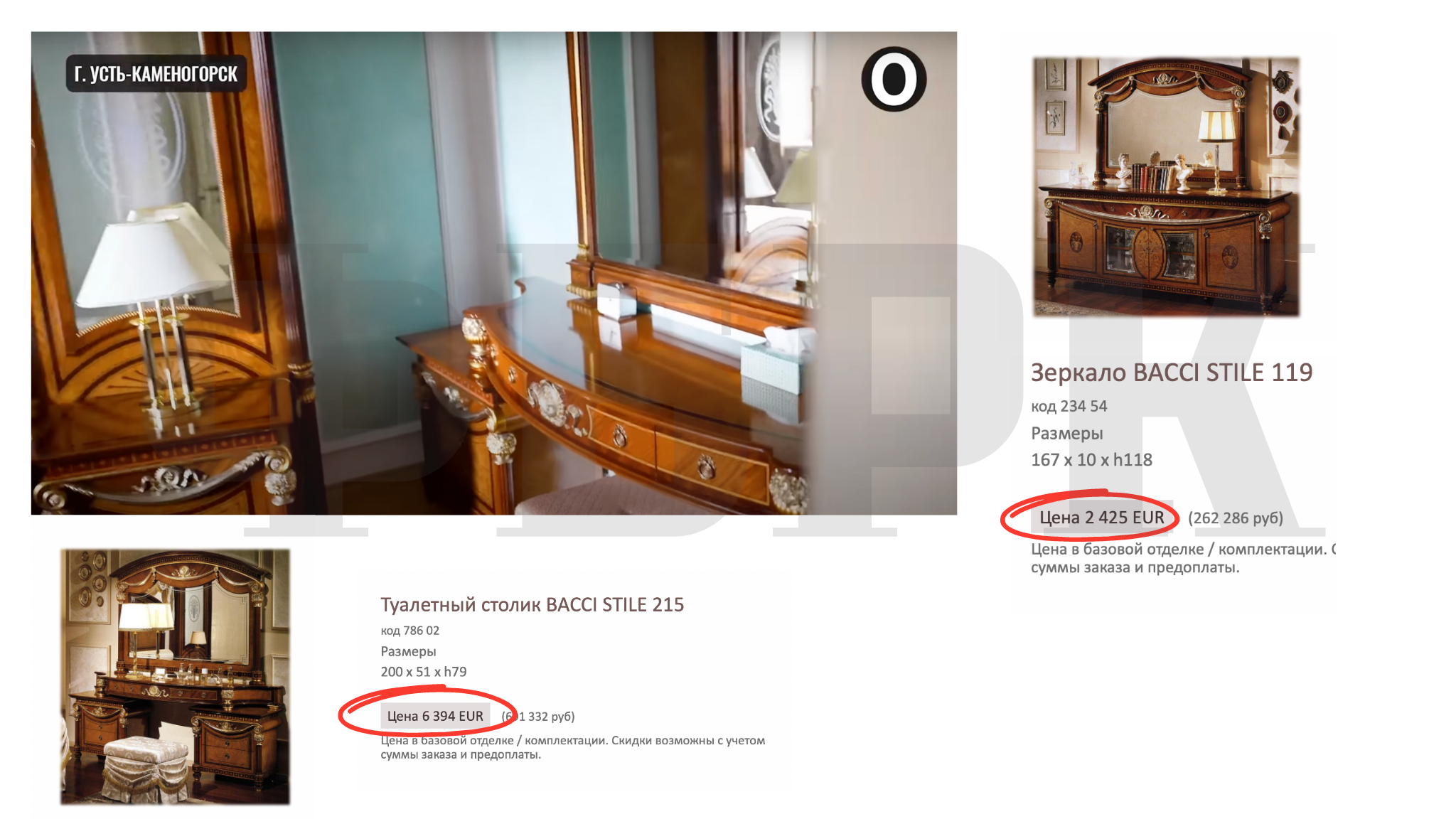This screenshot has height=819, width=1456.
Task: Click the код 234 54 product code
Action: click(1069, 406)
